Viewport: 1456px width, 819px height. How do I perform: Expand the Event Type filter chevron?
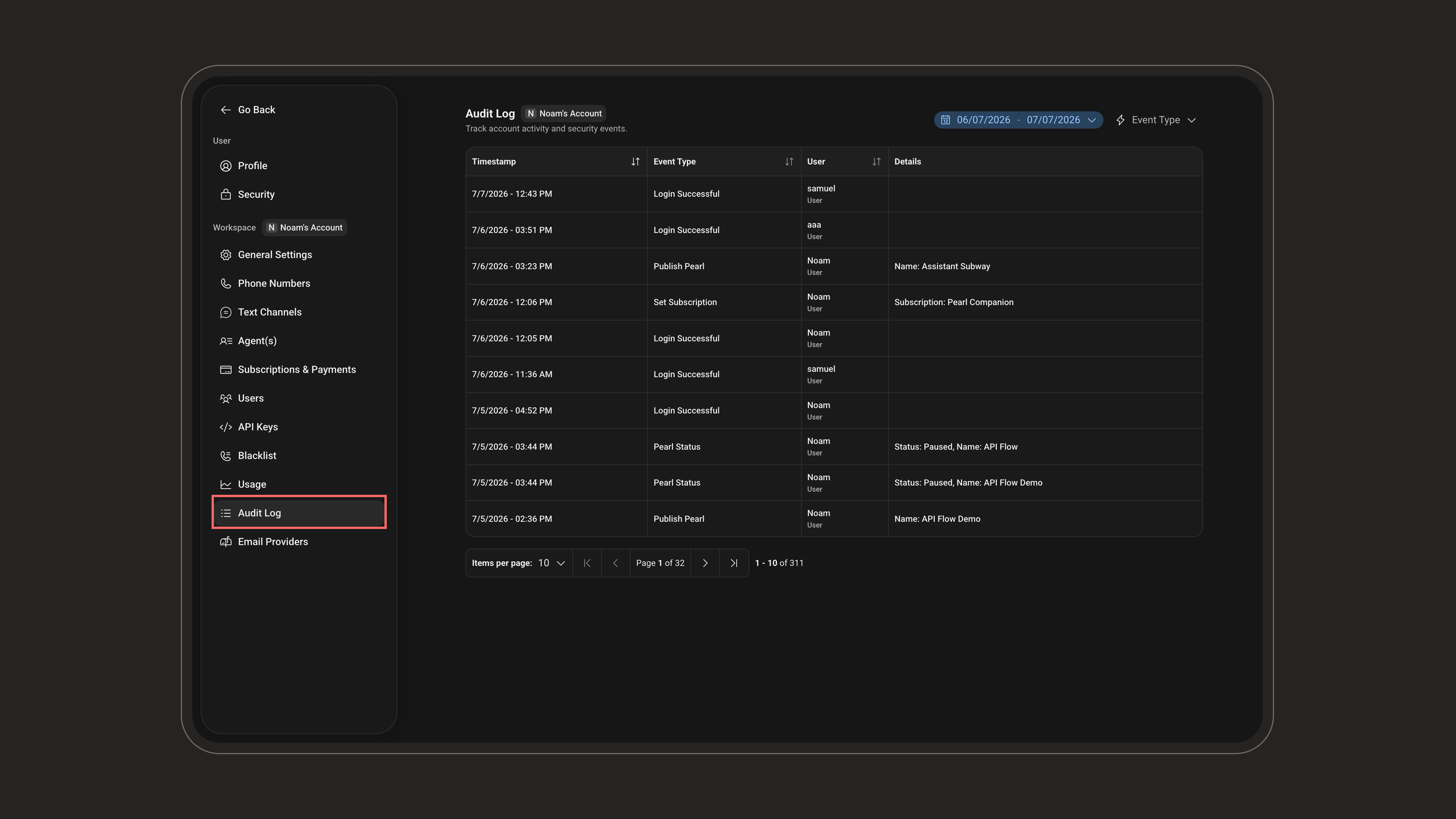pos(1192,120)
